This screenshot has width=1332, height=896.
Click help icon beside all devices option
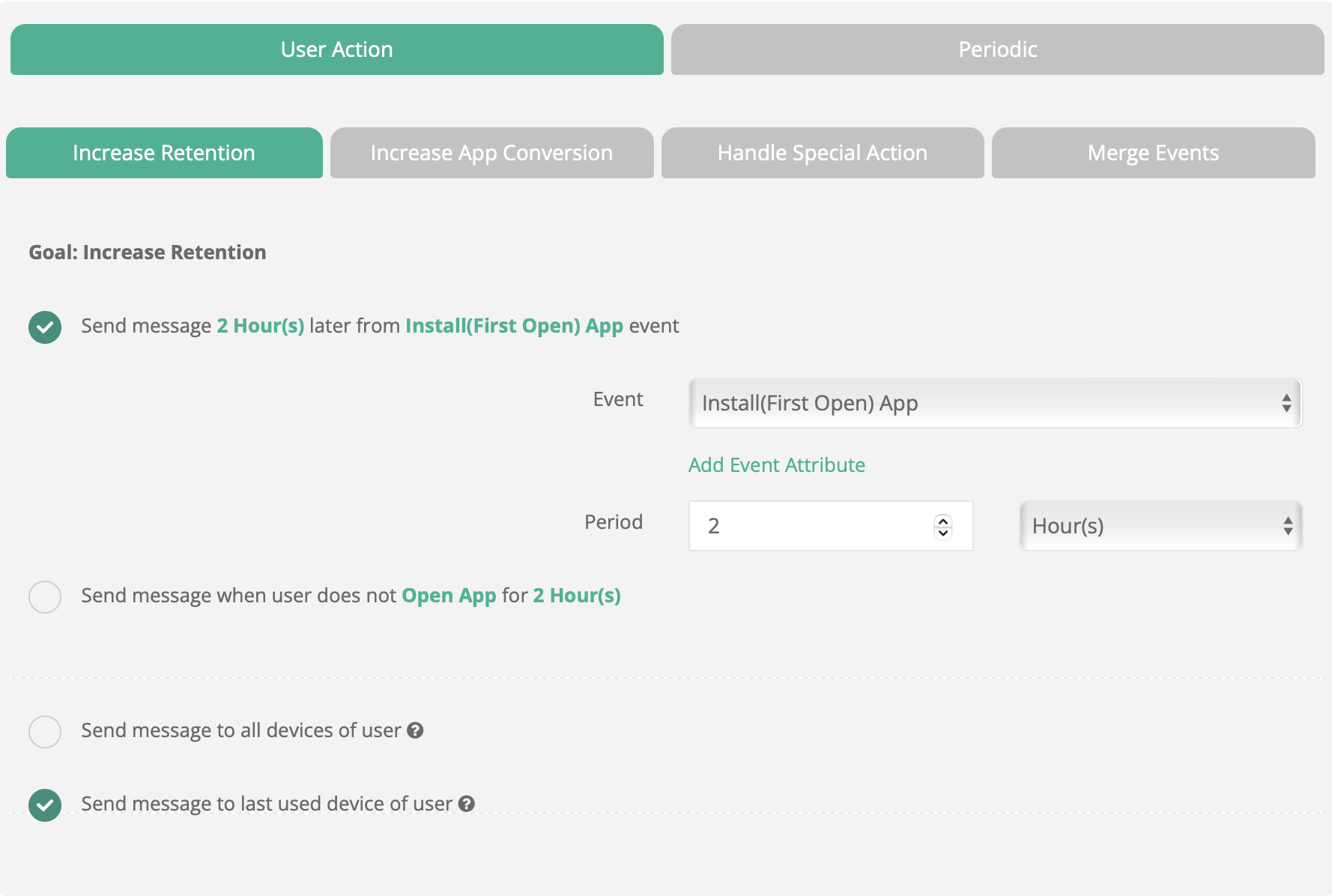click(415, 730)
